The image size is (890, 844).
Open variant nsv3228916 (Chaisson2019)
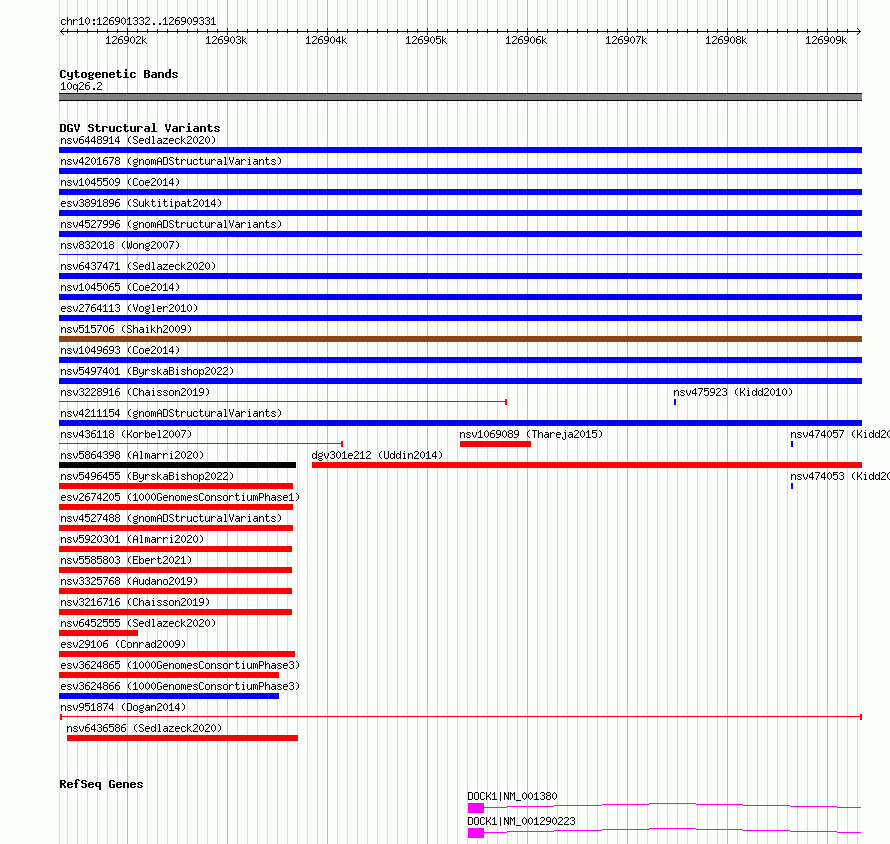pyautogui.click(x=135, y=392)
